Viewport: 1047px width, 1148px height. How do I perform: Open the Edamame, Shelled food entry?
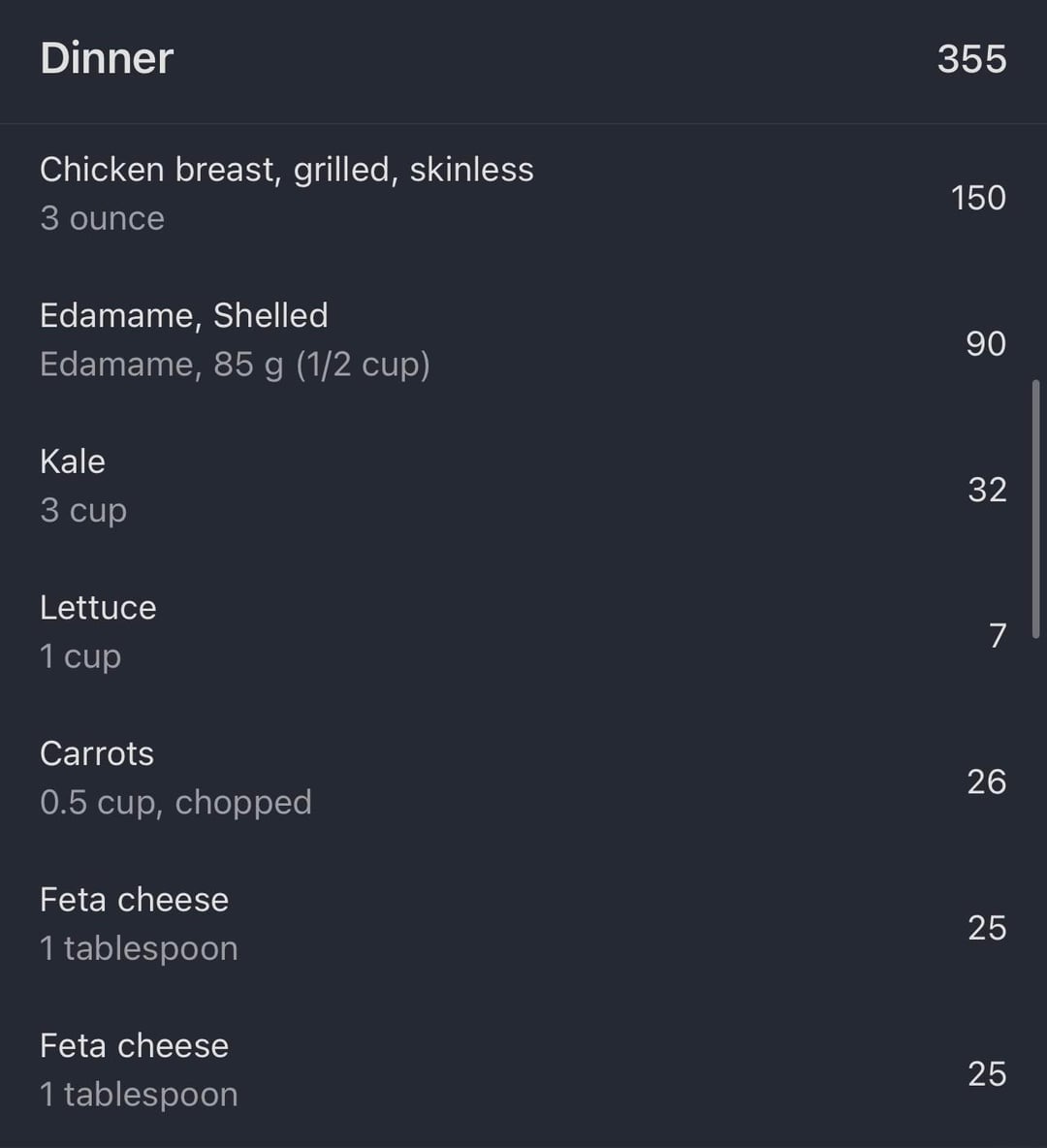pyautogui.click(x=184, y=316)
